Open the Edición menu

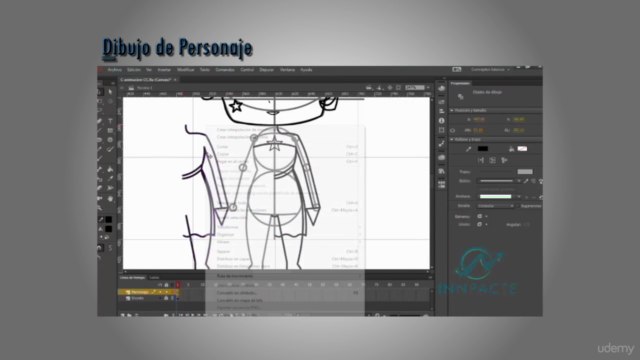pyautogui.click(x=133, y=70)
